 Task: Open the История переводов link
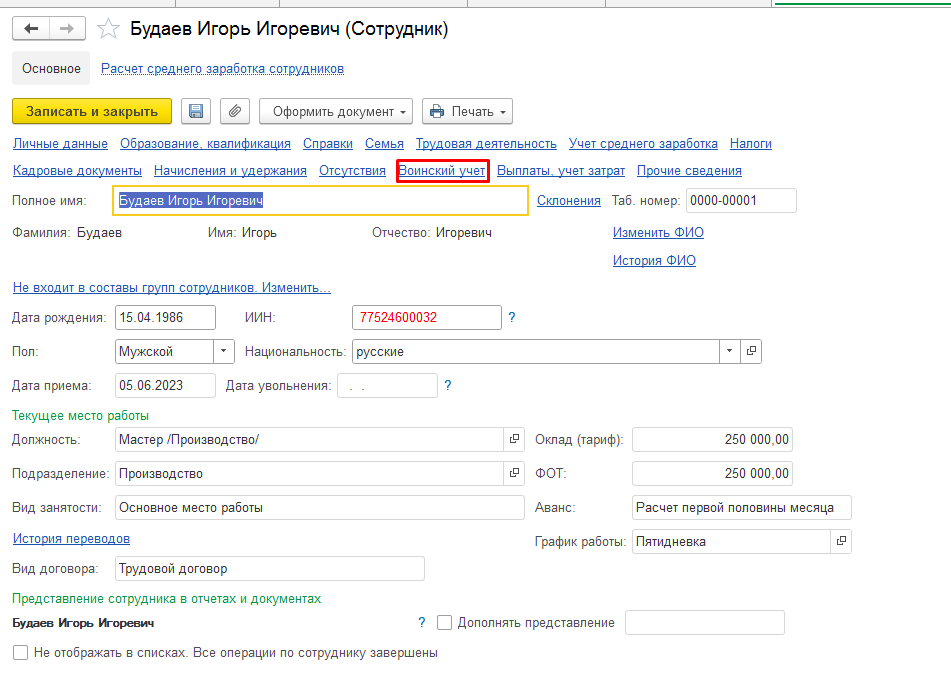pyautogui.click(x=71, y=539)
